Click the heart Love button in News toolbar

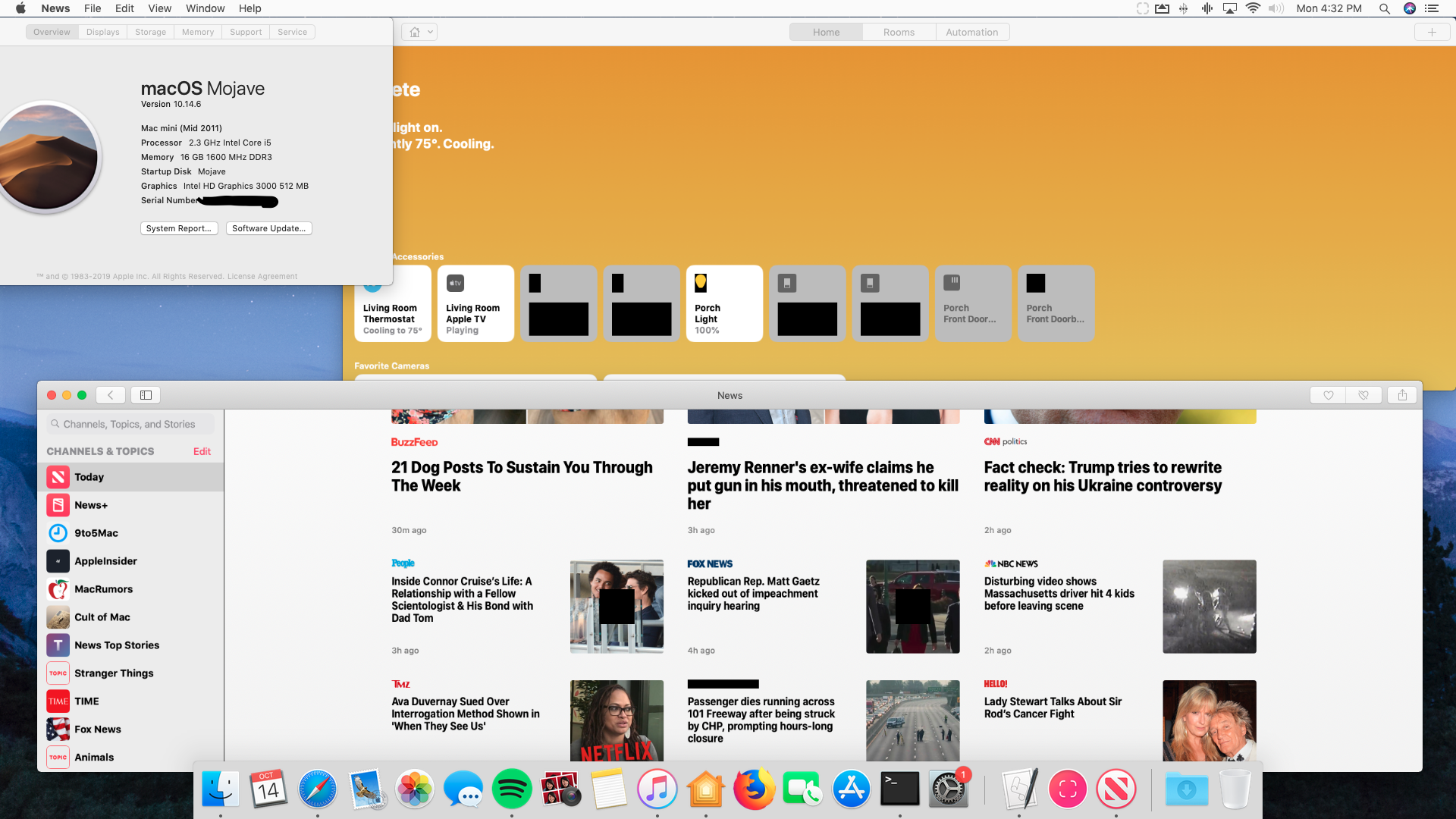coord(1328,395)
